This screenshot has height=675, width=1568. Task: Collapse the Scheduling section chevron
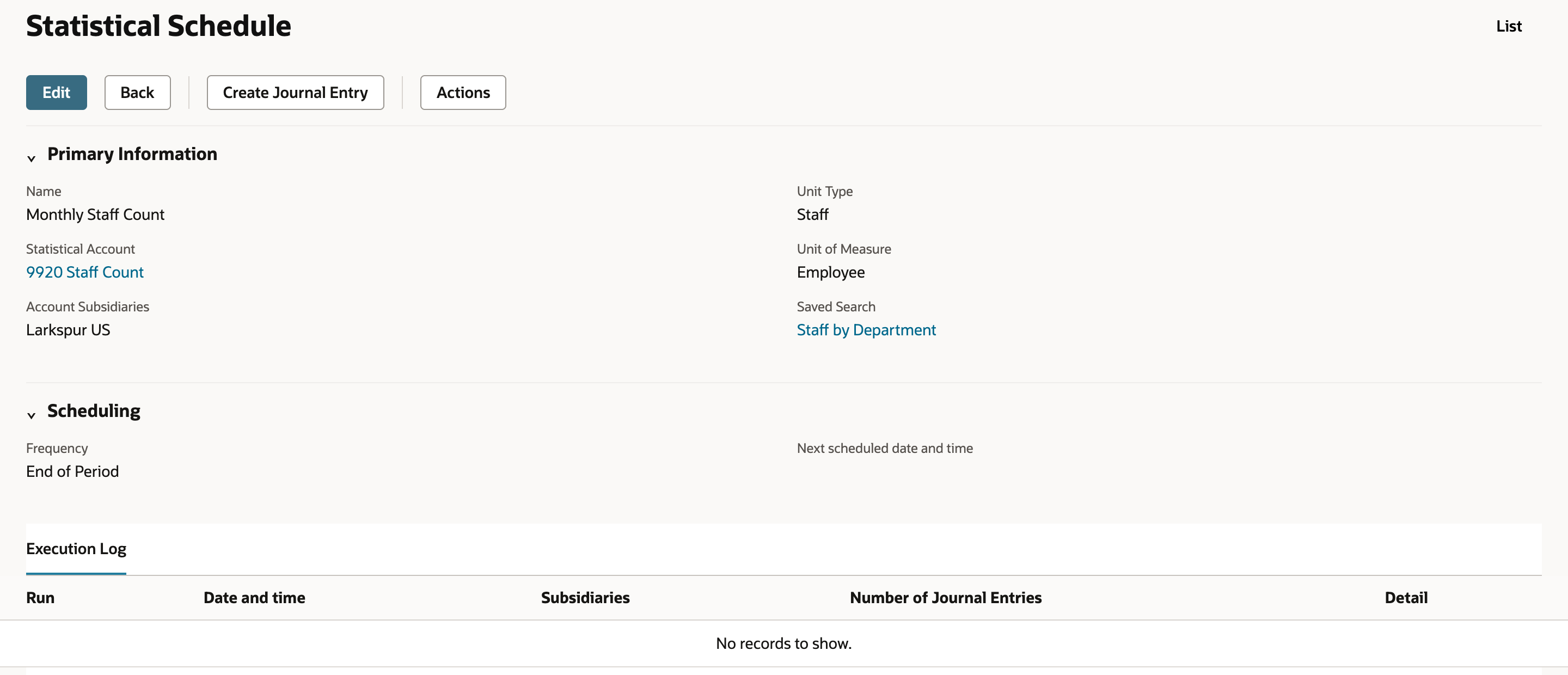(x=32, y=415)
